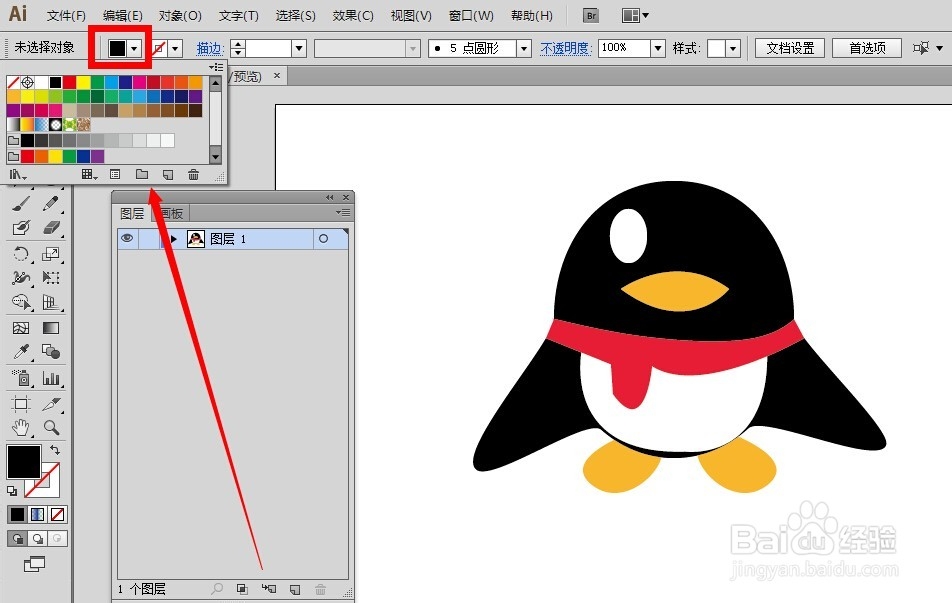The image size is (952, 603).
Task: Click the target circle of 图层 1
Action: coord(324,239)
